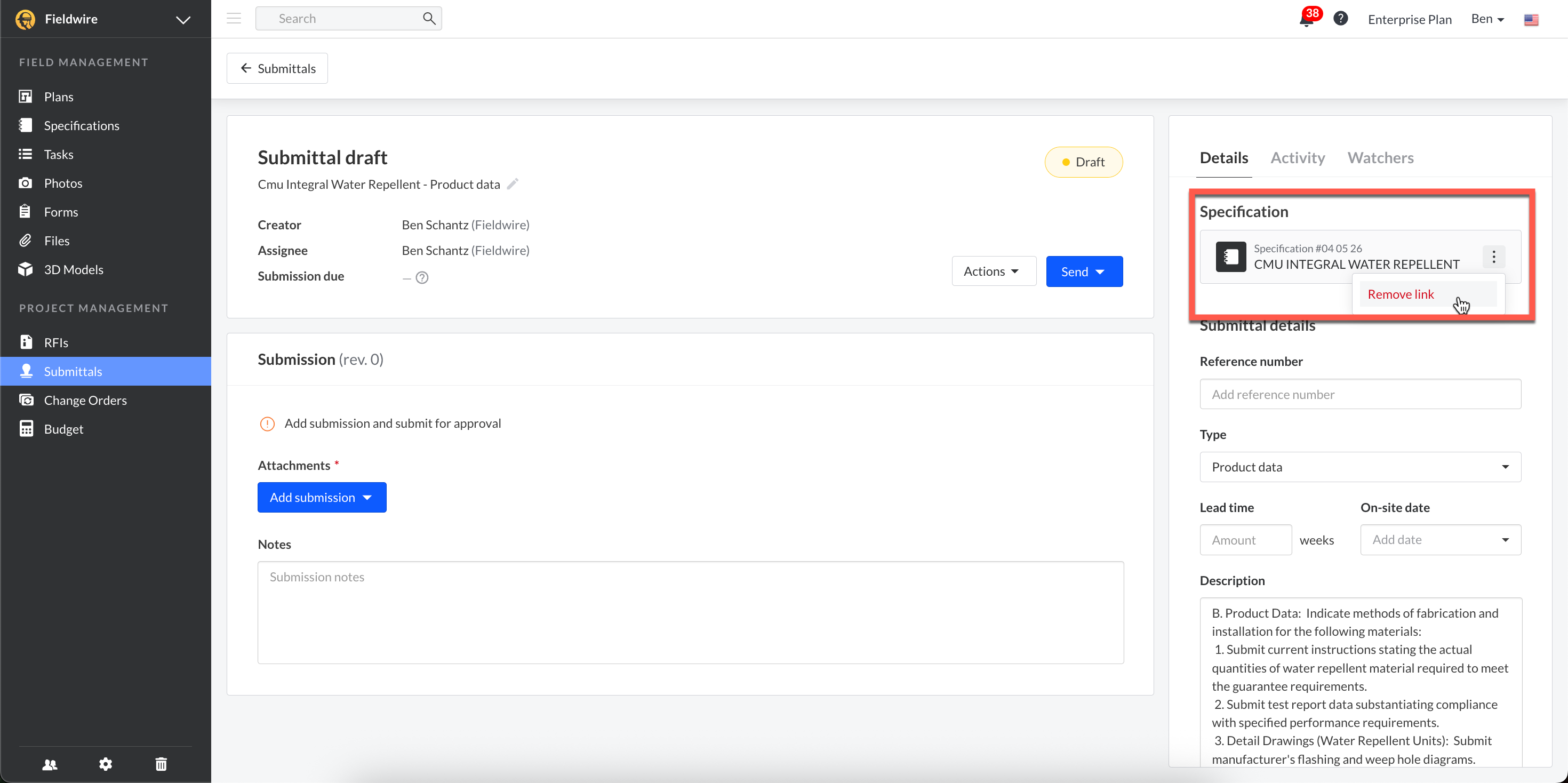
Task: Go back to Submittals list
Action: click(277, 68)
